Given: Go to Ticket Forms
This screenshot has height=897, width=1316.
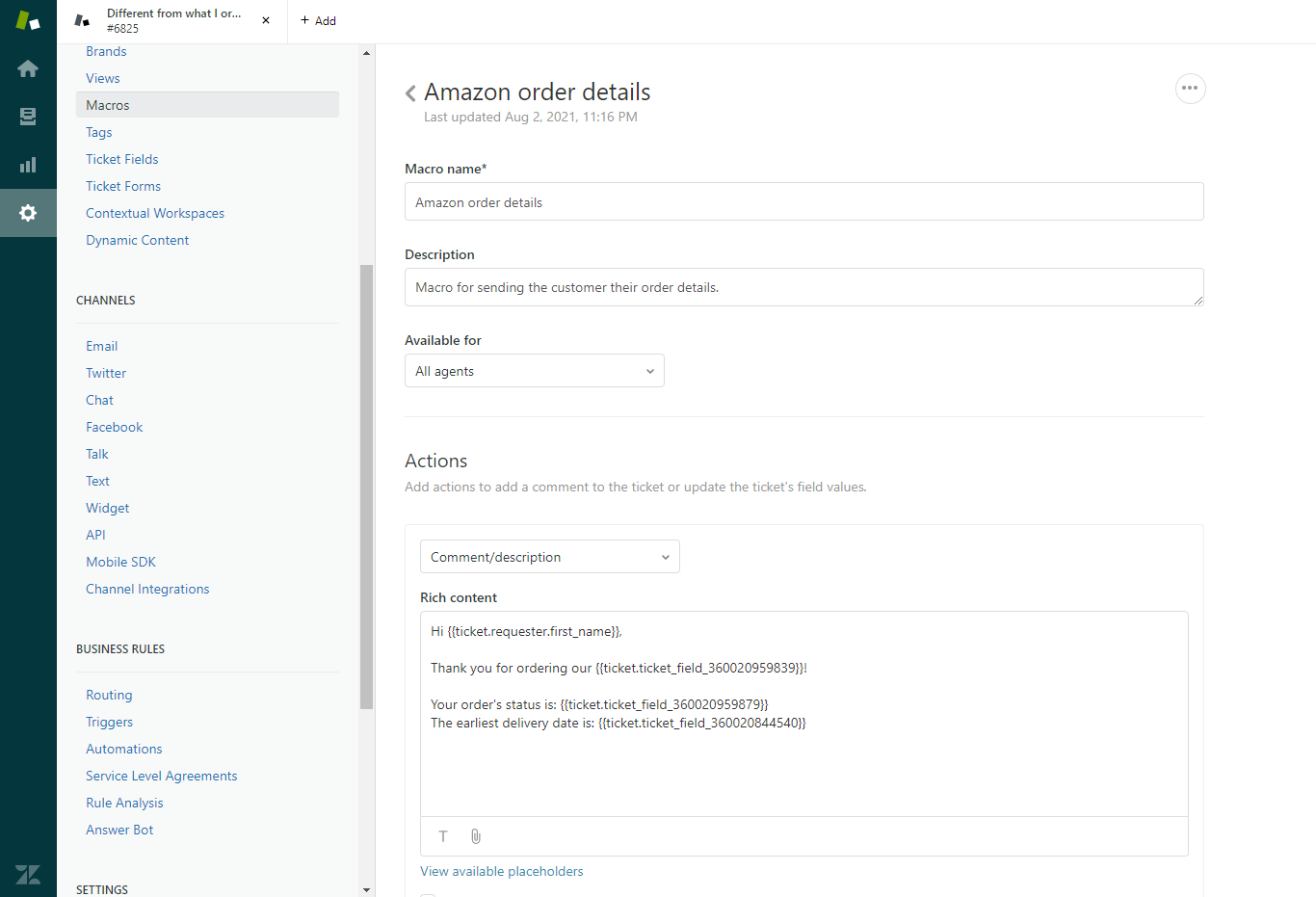Looking at the screenshot, I should coord(123,186).
